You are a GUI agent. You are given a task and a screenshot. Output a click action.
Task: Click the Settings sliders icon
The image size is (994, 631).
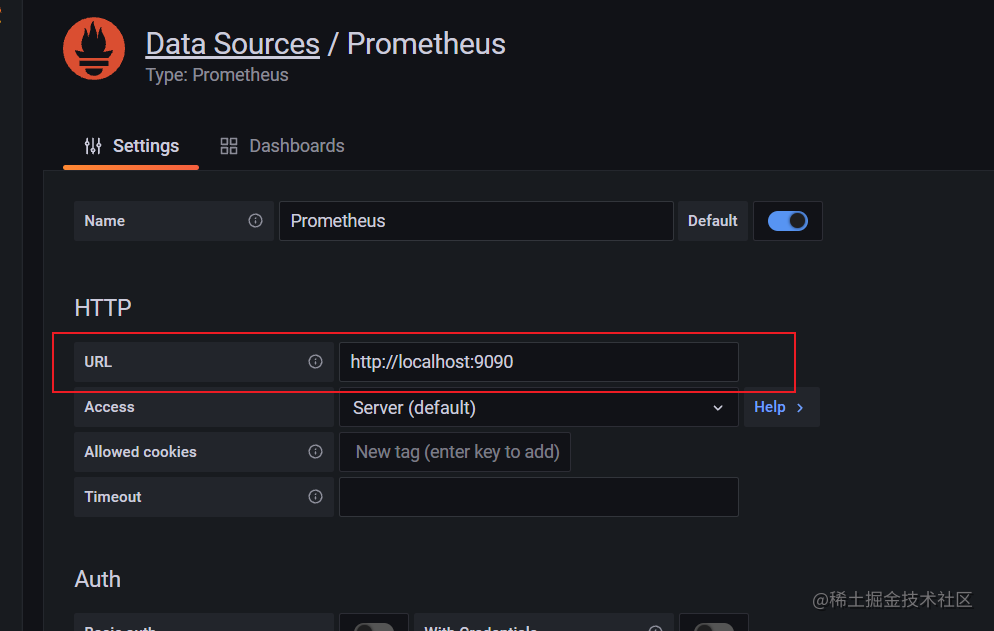(91, 146)
